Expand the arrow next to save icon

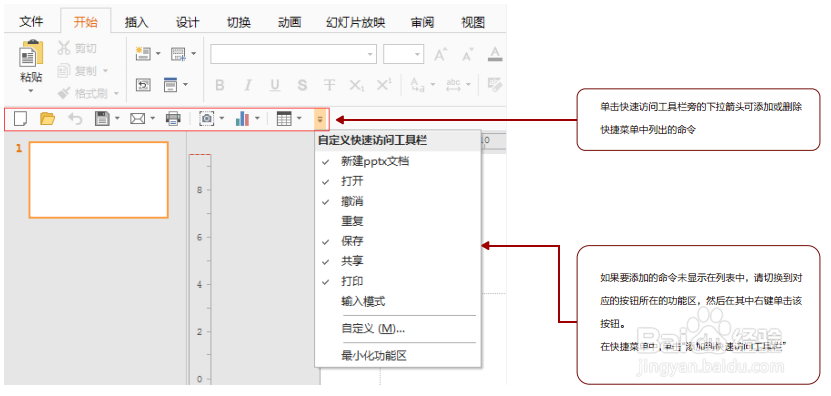click(117, 119)
